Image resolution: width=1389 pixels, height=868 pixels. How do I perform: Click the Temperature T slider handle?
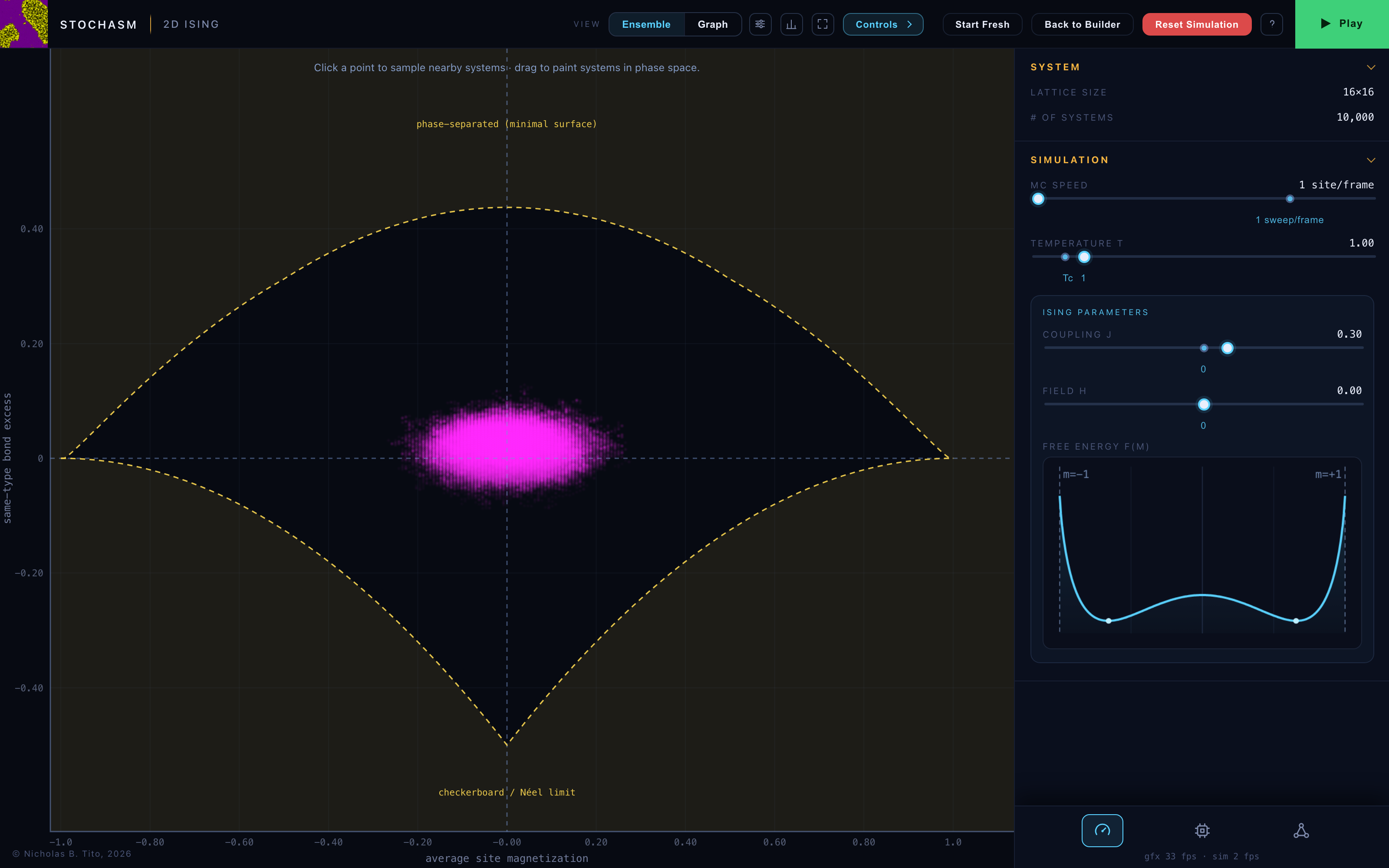pyautogui.click(x=1084, y=256)
